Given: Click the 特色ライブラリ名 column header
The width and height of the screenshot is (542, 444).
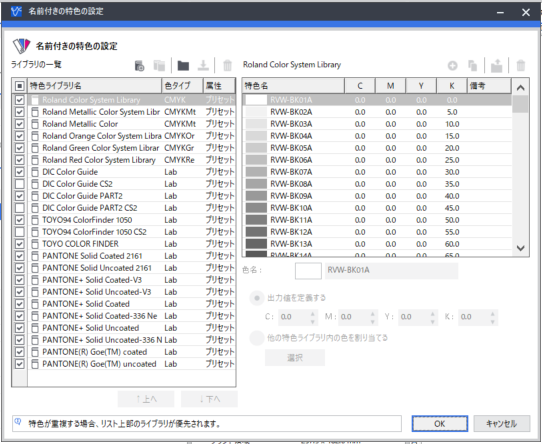Looking at the screenshot, I should (x=94, y=86).
